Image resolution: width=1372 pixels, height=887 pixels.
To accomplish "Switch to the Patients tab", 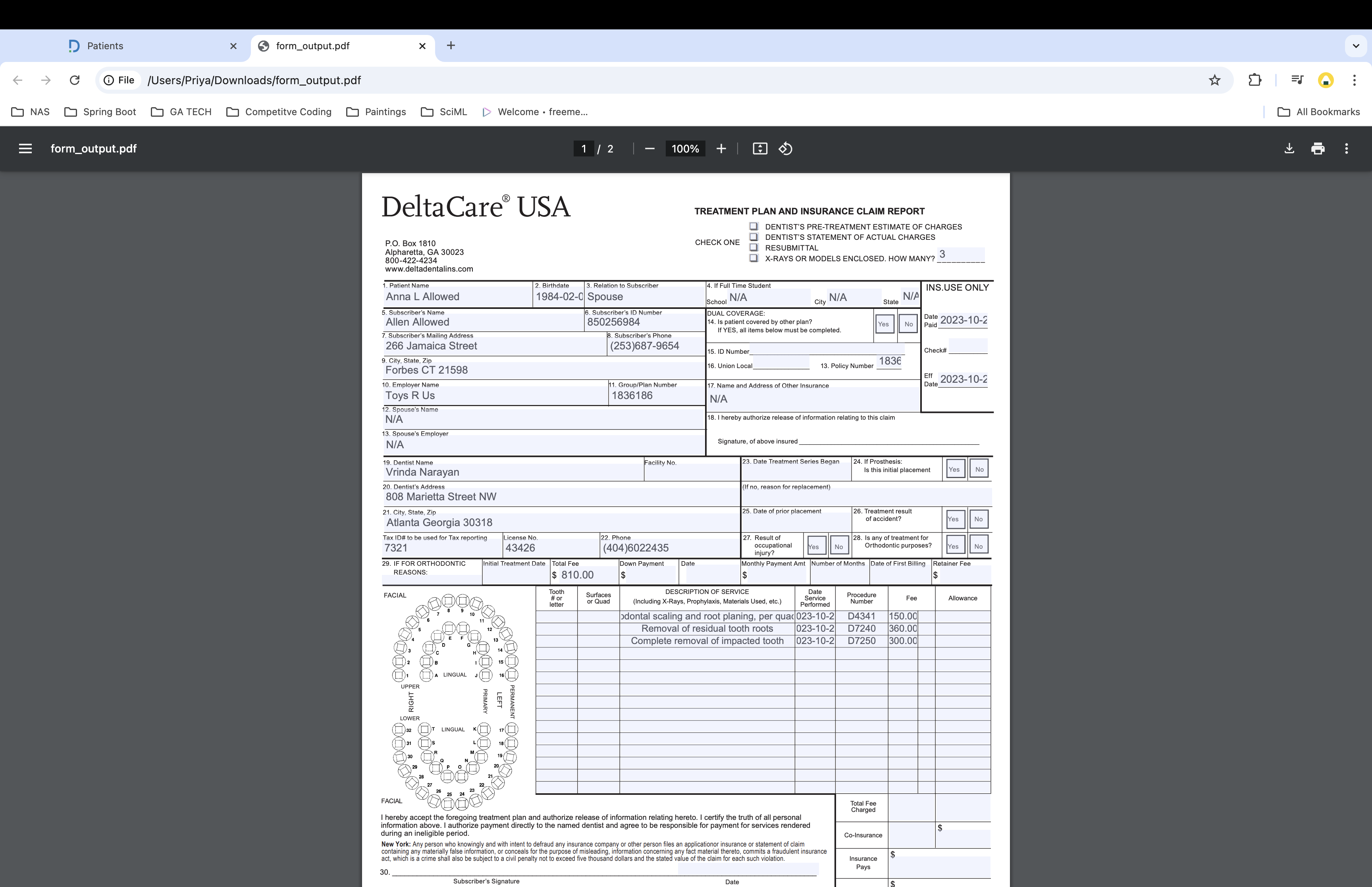I will pyautogui.click(x=105, y=46).
